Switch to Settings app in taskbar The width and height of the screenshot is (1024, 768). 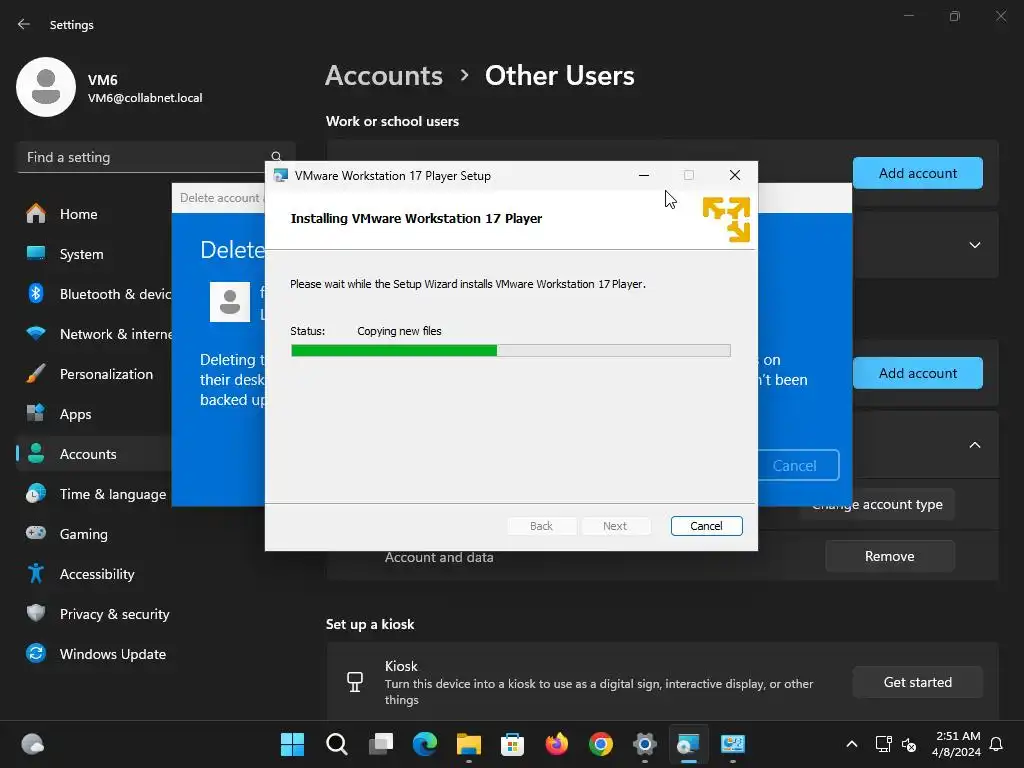[645, 744]
